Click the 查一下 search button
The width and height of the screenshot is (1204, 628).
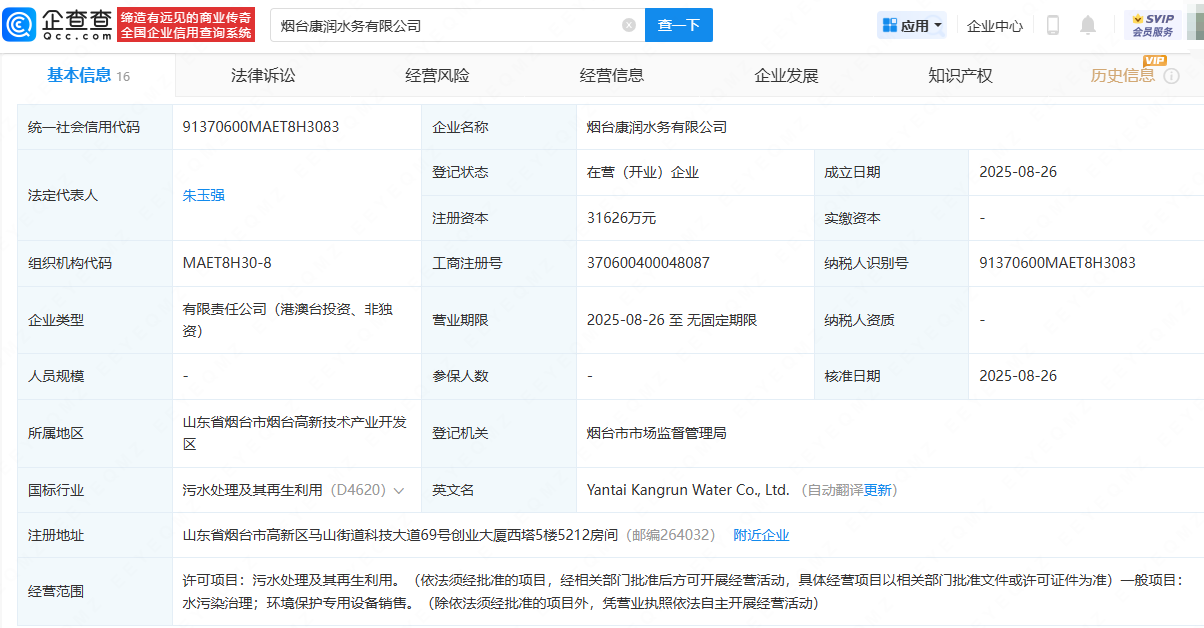[678, 26]
